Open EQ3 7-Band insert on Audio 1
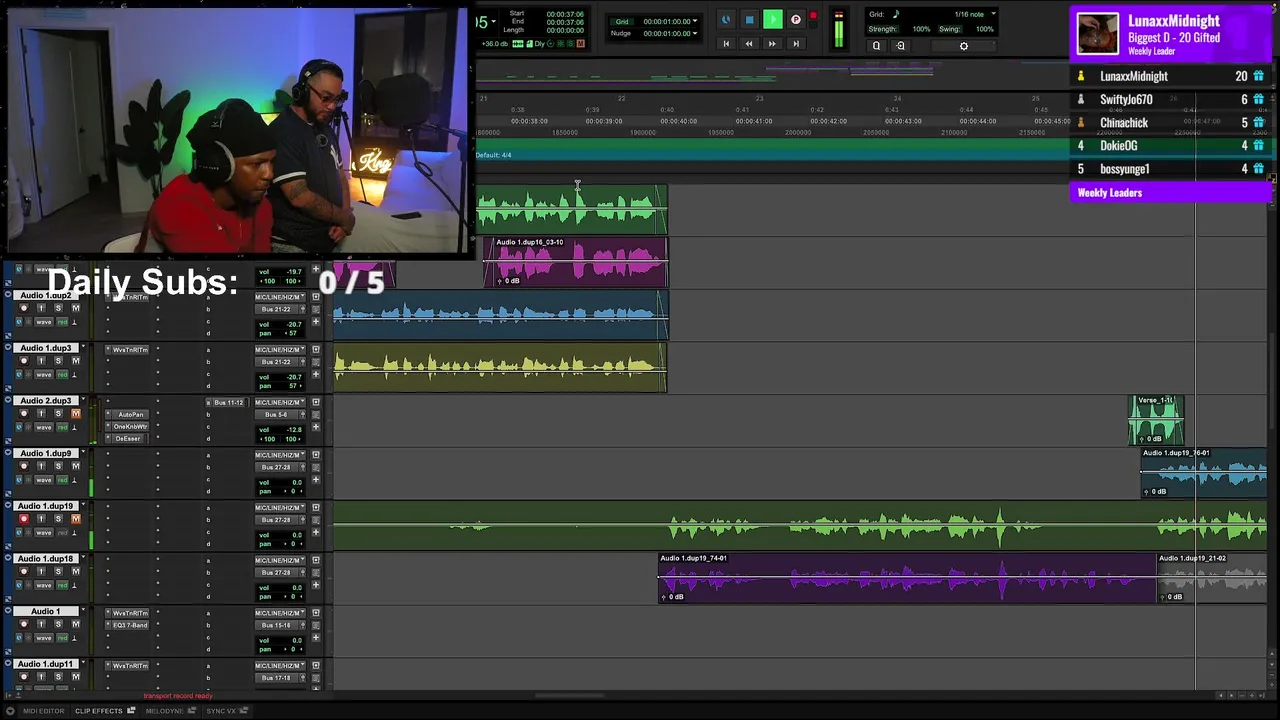The width and height of the screenshot is (1280, 720). (x=130, y=625)
